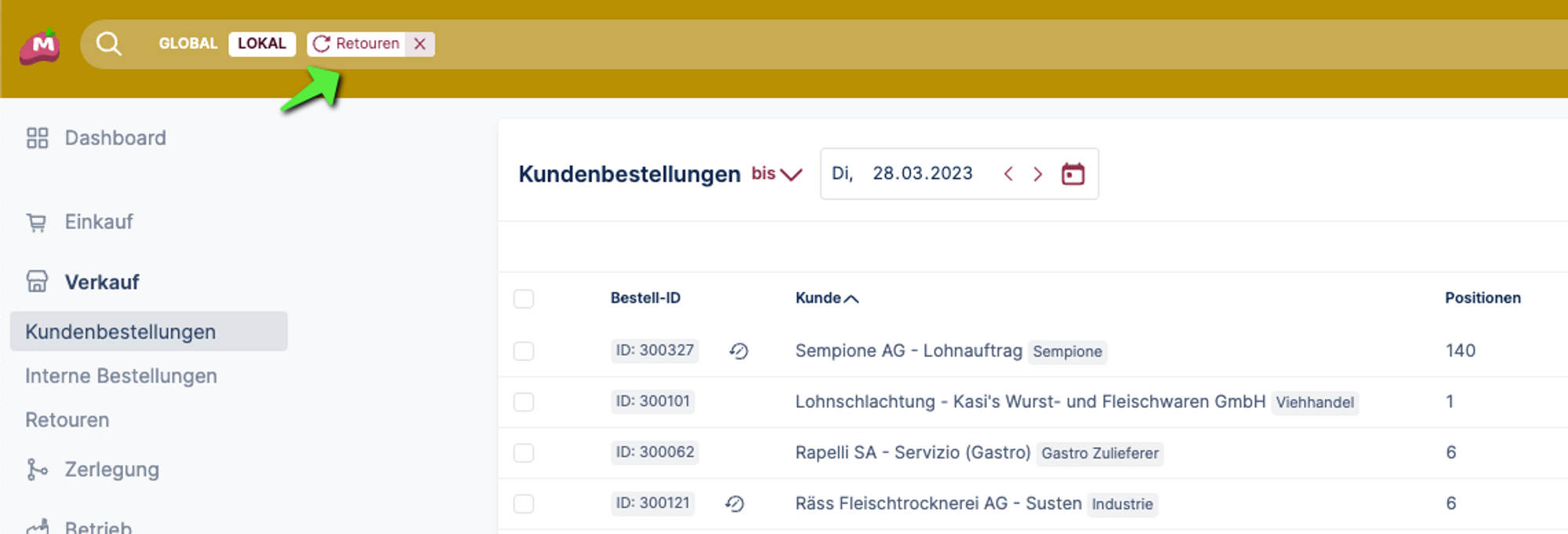The image size is (1568, 534).
Task: Open Einkauf section in sidebar
Action: point(99,222)
